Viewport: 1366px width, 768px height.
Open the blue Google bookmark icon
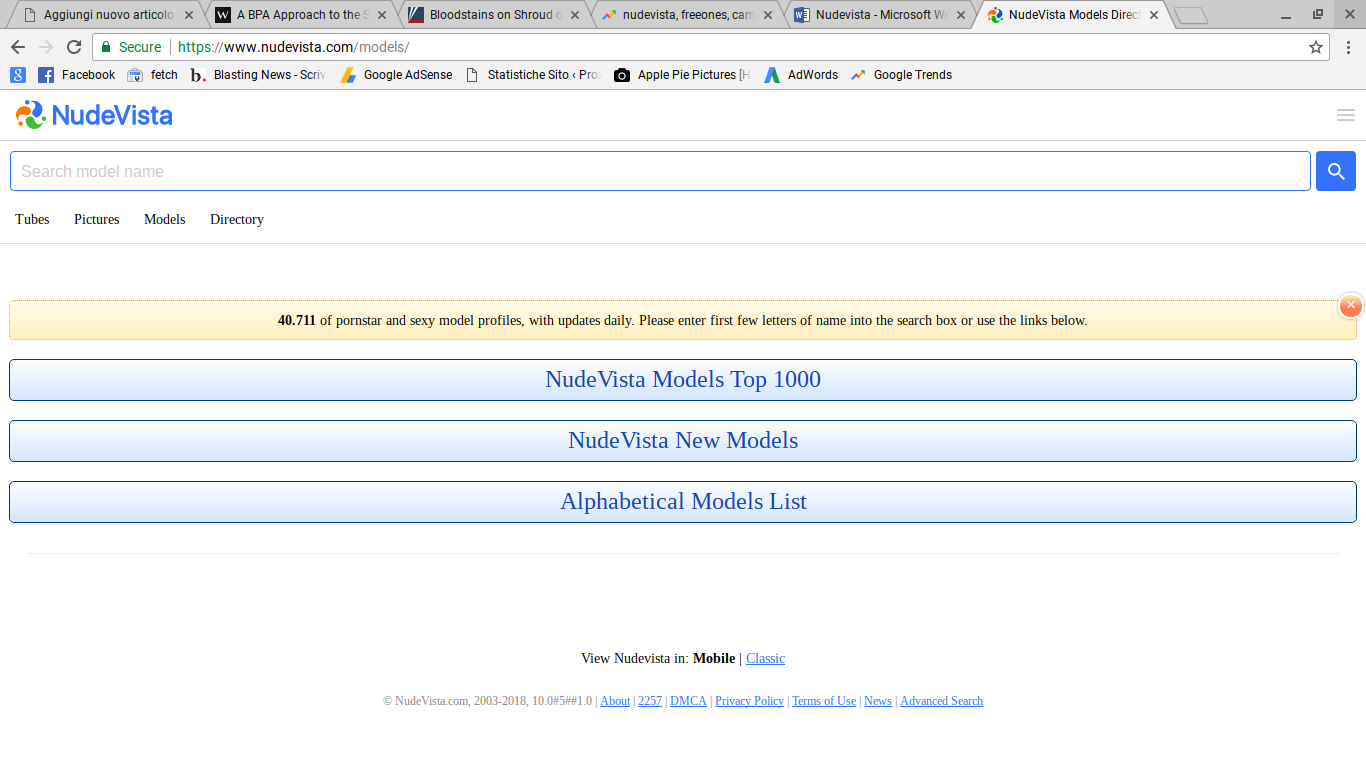(x=18, y=75)
